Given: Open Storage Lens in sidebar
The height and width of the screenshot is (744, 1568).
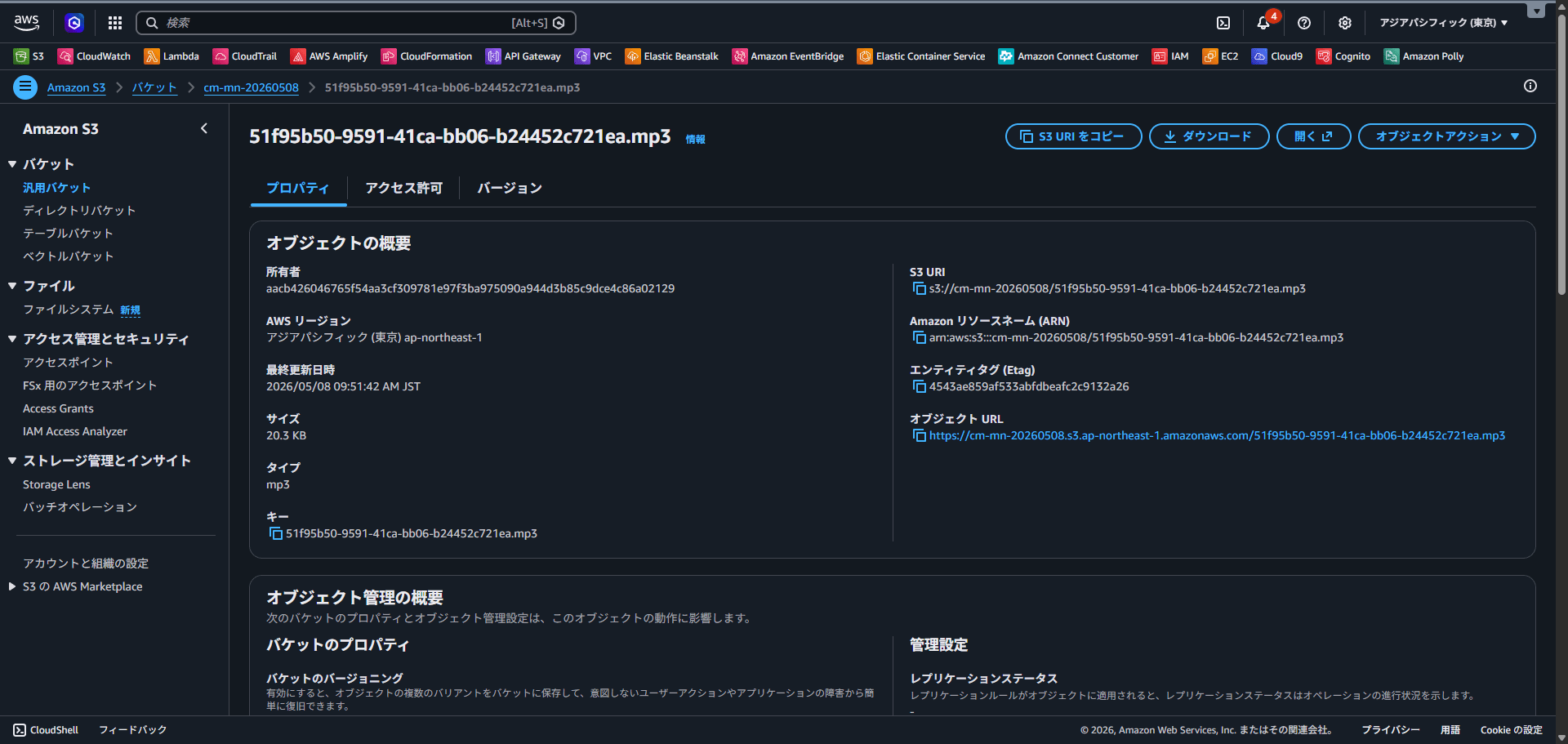Looking at the screenshot, I should 56,484.
